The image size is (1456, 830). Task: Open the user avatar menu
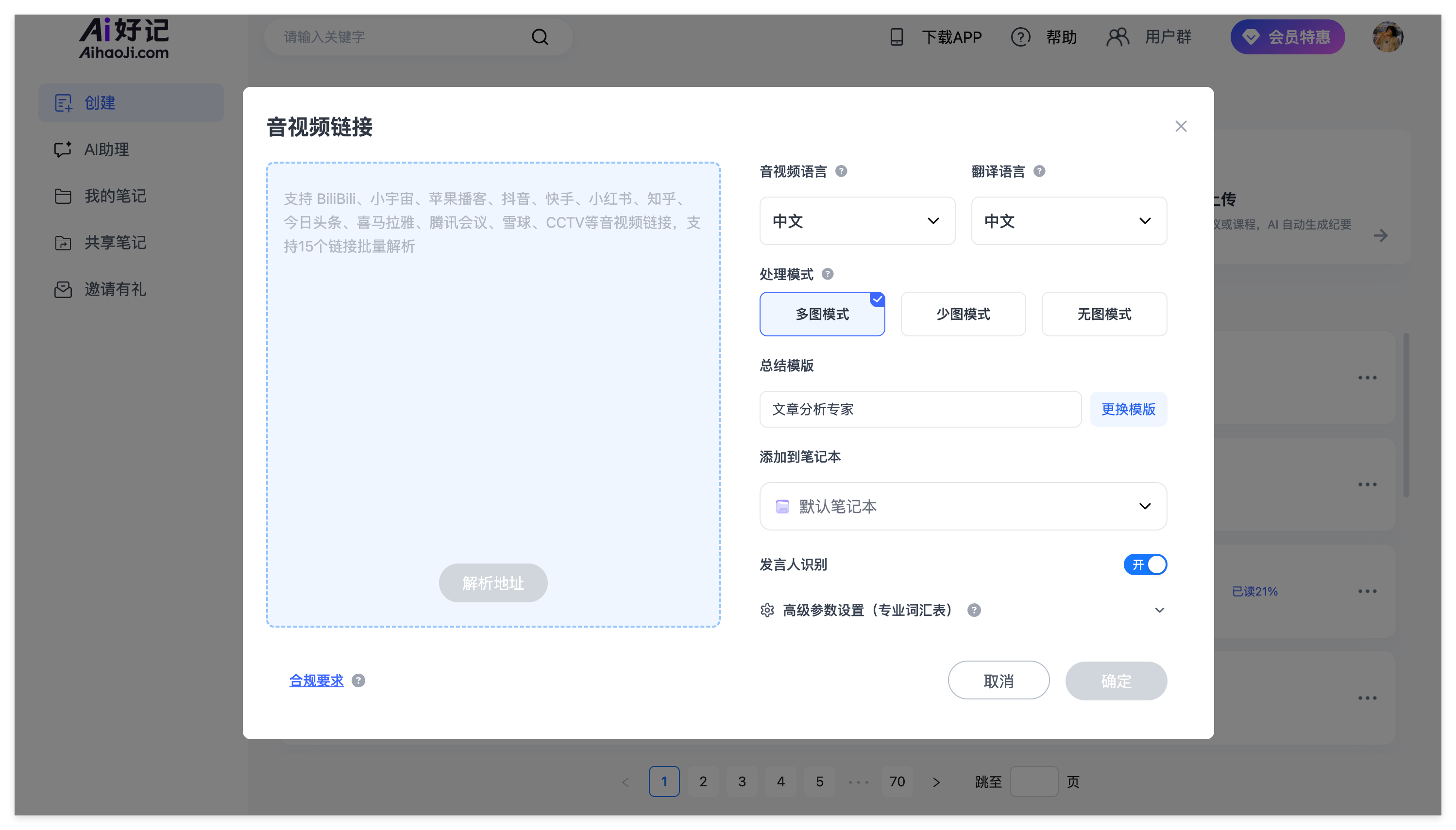click(x=1387, y=37)
